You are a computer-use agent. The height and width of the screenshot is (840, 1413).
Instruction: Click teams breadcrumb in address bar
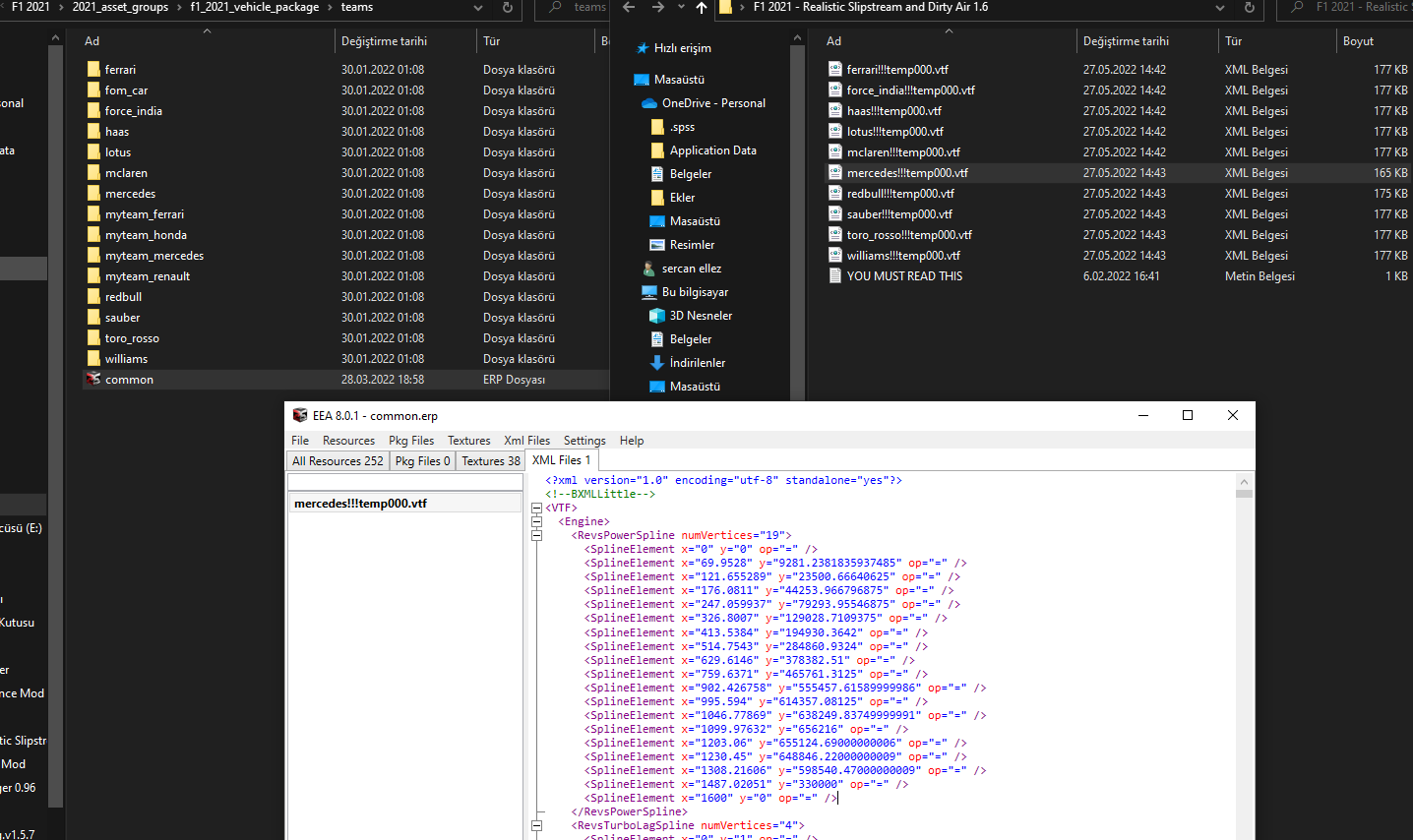pyautogui.click(x=356, y=7)
